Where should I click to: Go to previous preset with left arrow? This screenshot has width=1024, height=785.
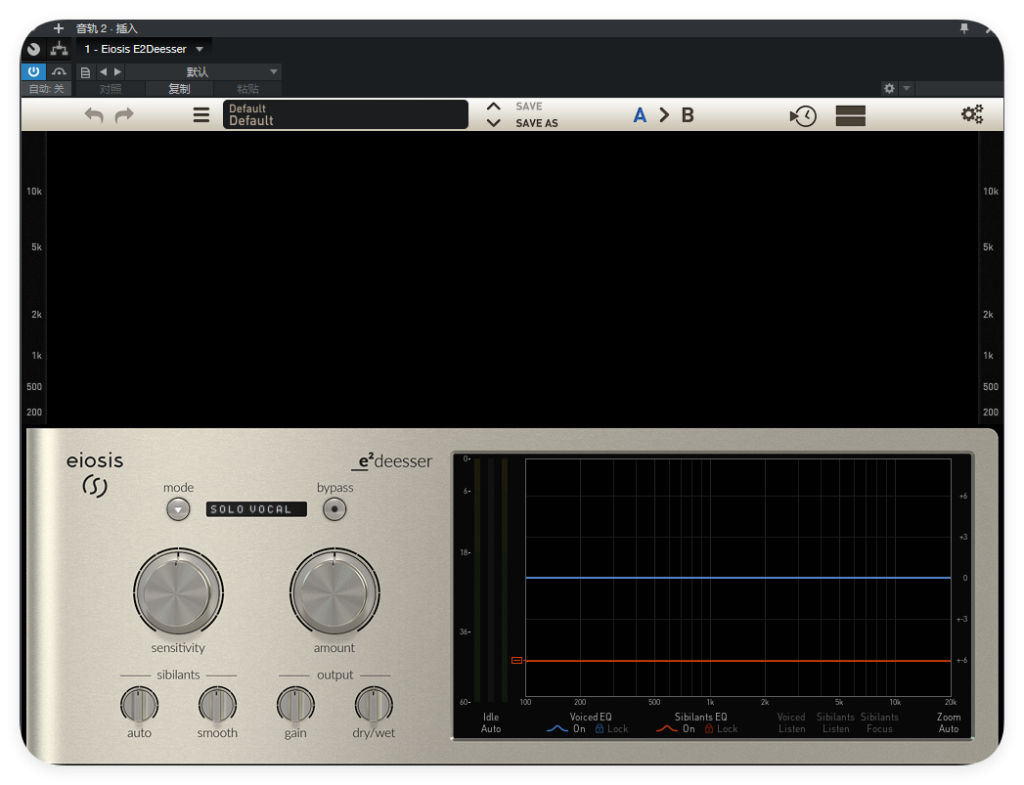[103, 72]
